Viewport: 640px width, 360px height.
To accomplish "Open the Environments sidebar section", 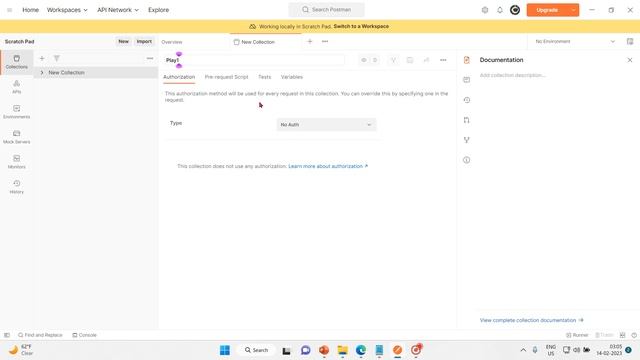I will click(x=17, y=112).
